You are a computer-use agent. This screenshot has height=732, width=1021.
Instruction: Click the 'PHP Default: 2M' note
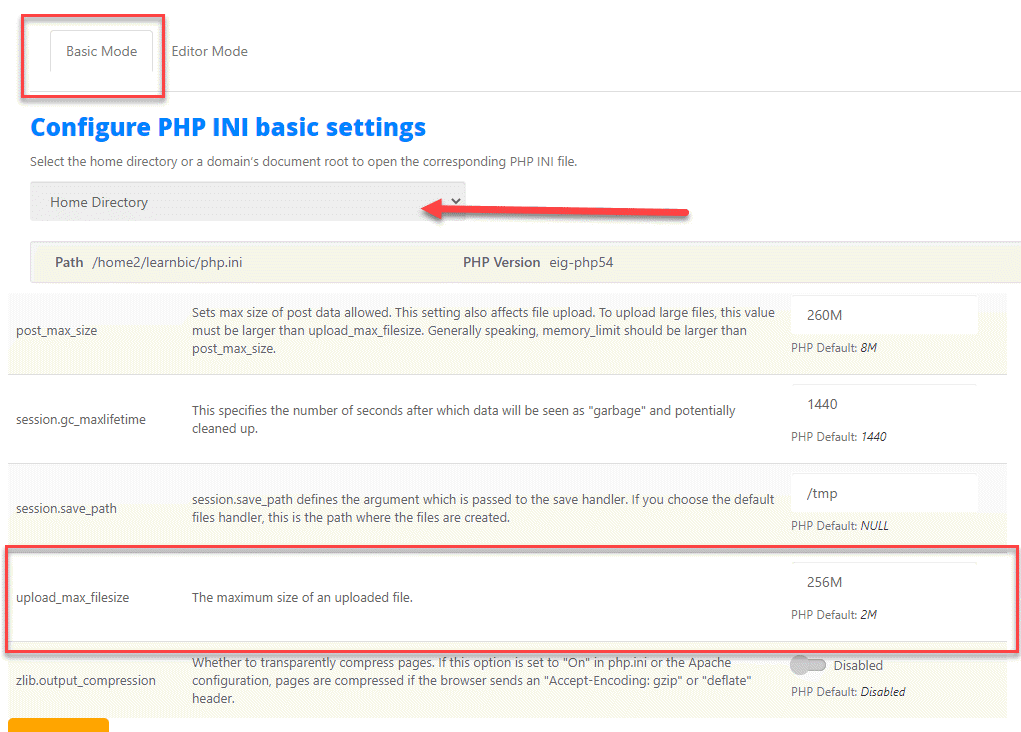(834, 615)
